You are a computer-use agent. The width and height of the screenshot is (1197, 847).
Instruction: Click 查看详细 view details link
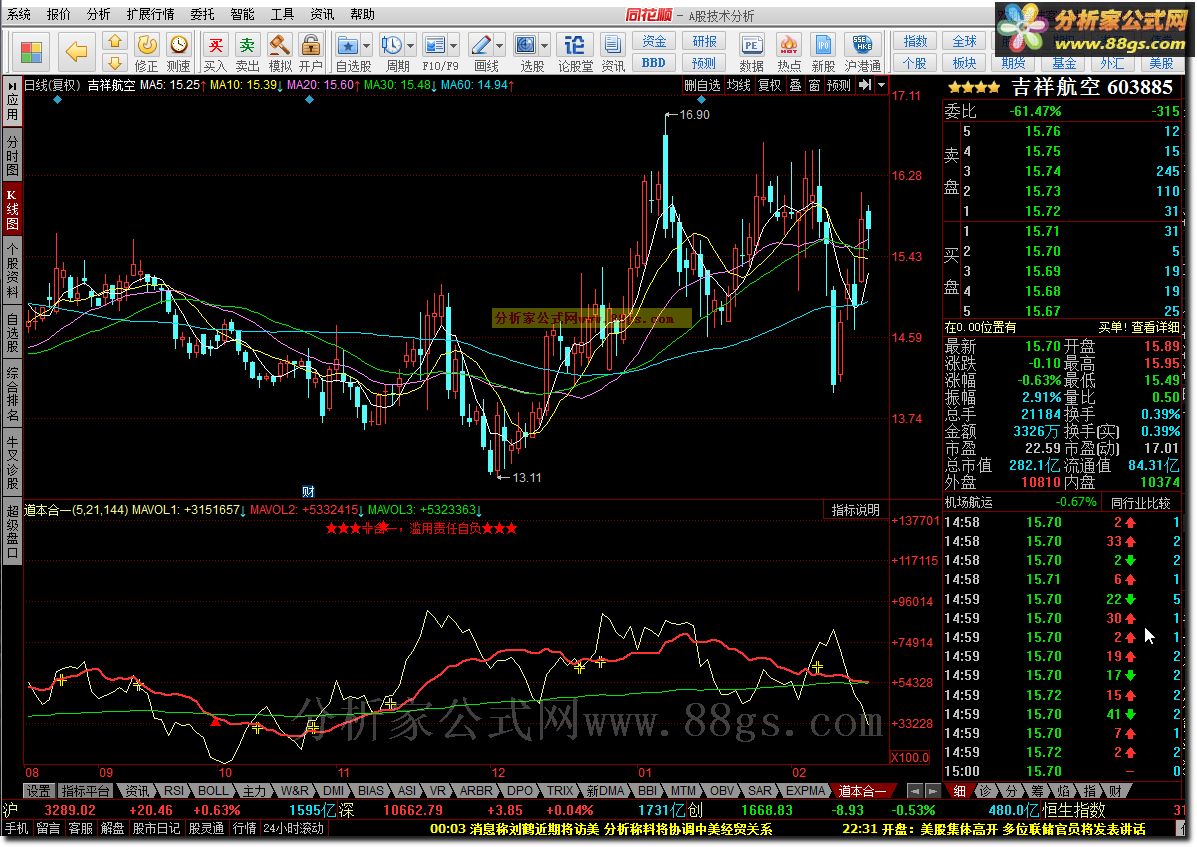pyautogui.click(x=1155, y=327)
